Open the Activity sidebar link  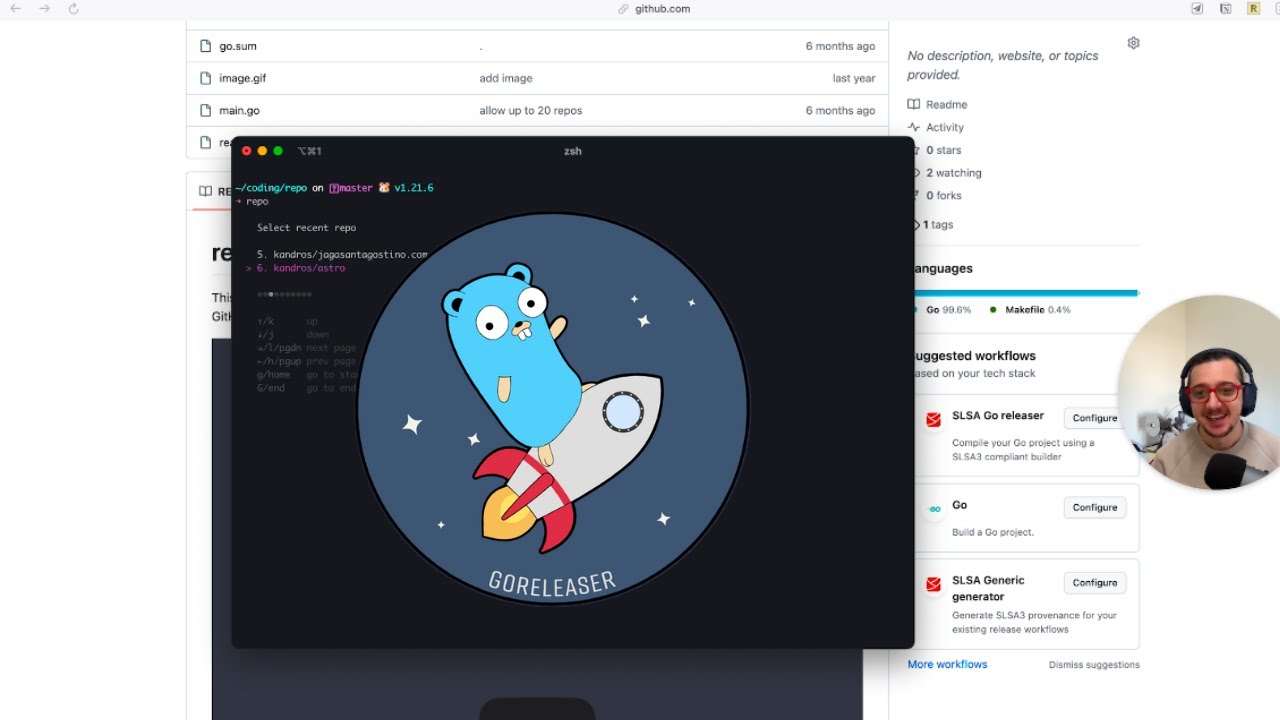pyautogui.click(x=945, y=128)
